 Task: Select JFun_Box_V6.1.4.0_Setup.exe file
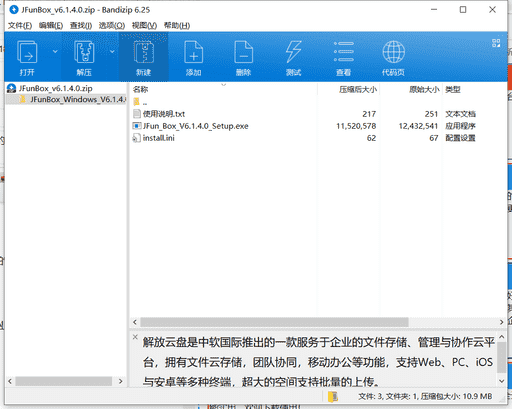195,126
